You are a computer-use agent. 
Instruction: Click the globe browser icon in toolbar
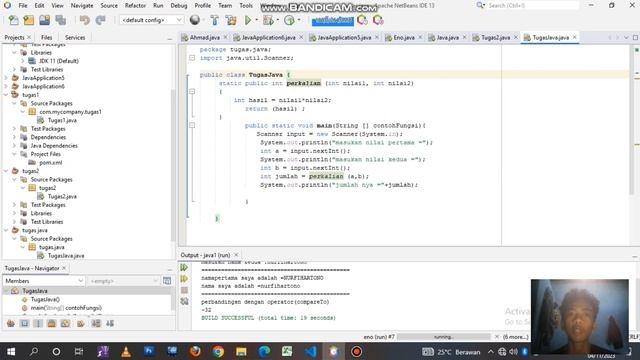pos(195,20)
